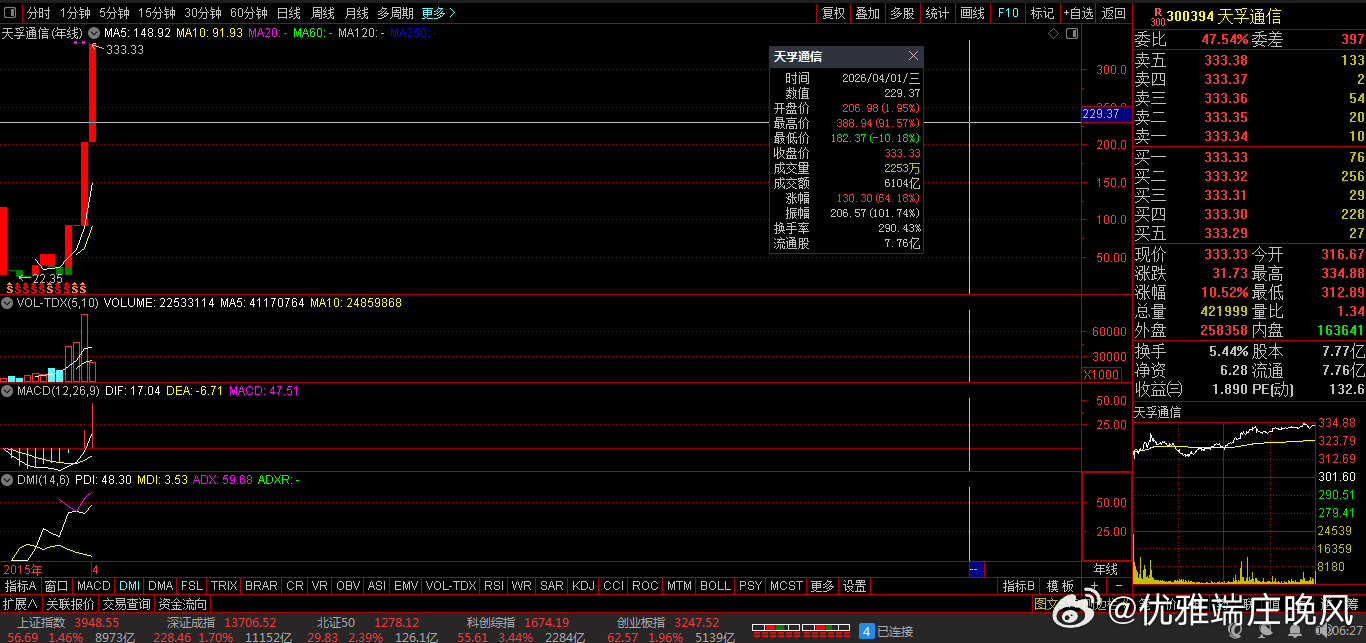Click the plus zoom-in button

click(x=1094, y=586)
